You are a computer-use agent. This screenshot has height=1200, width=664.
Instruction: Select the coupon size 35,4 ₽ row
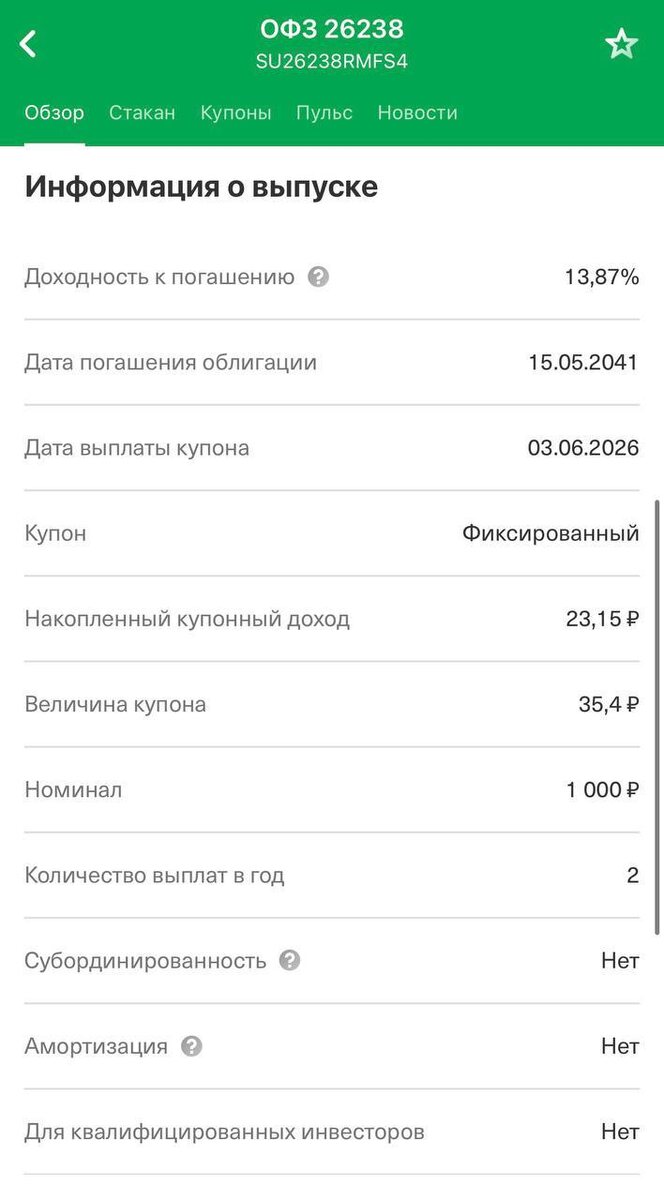pyautogui.click(x=332, y=704)
